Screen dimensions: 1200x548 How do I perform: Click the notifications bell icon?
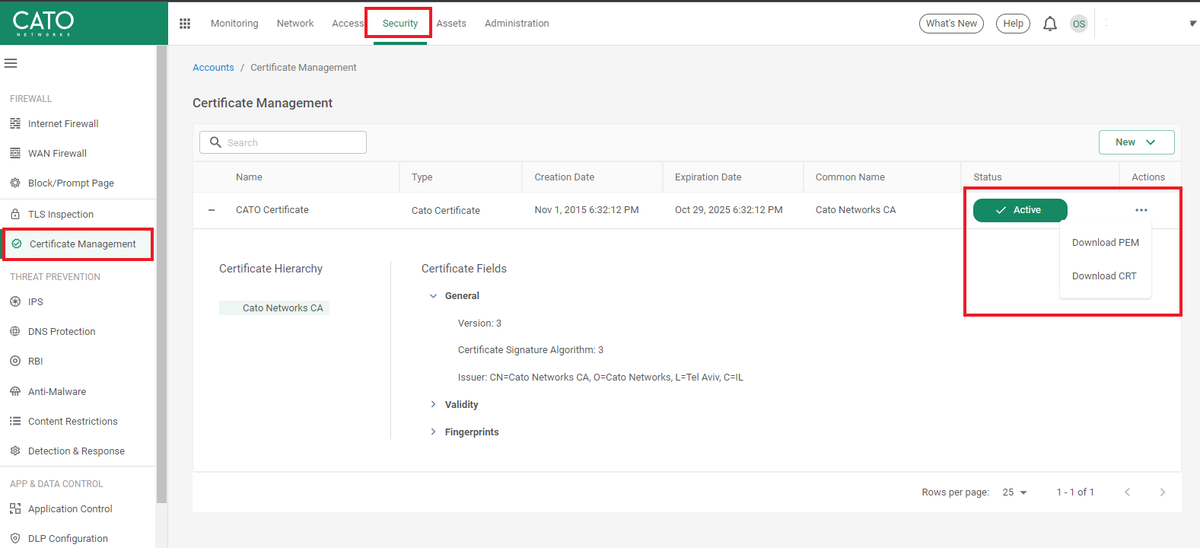click(x=1050, y=23)
